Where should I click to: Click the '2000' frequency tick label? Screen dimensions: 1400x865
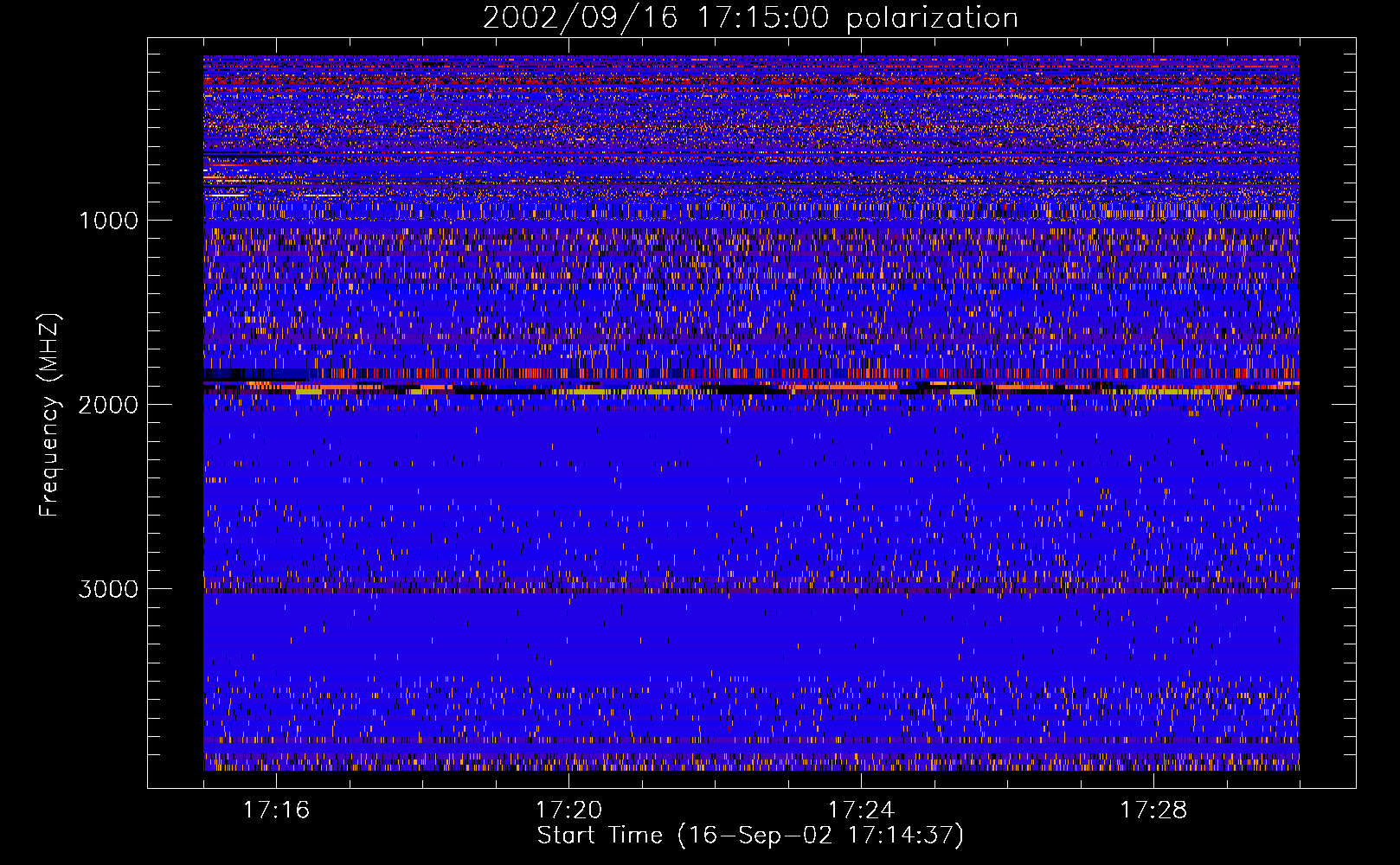pyautogui.click(x=108, y=405)
